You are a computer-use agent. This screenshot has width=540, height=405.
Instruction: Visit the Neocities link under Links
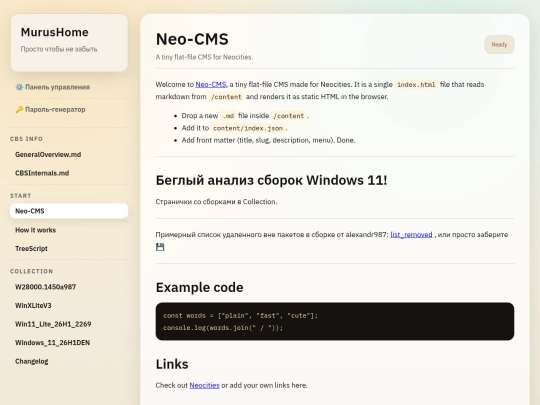(204, 385)
